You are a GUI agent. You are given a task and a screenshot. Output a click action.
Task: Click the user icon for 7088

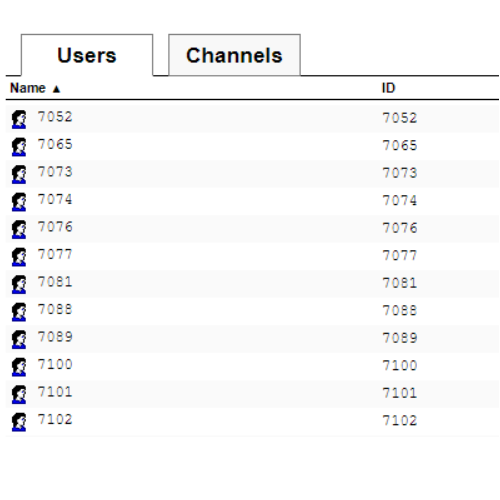tap(19, 312)
